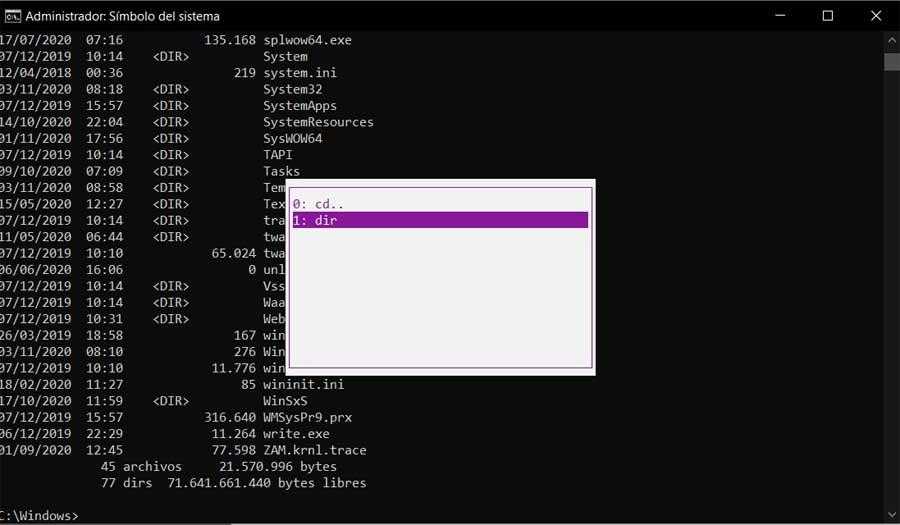
Task: Click the 'system.ini' file name
Action: pos(300,73)
